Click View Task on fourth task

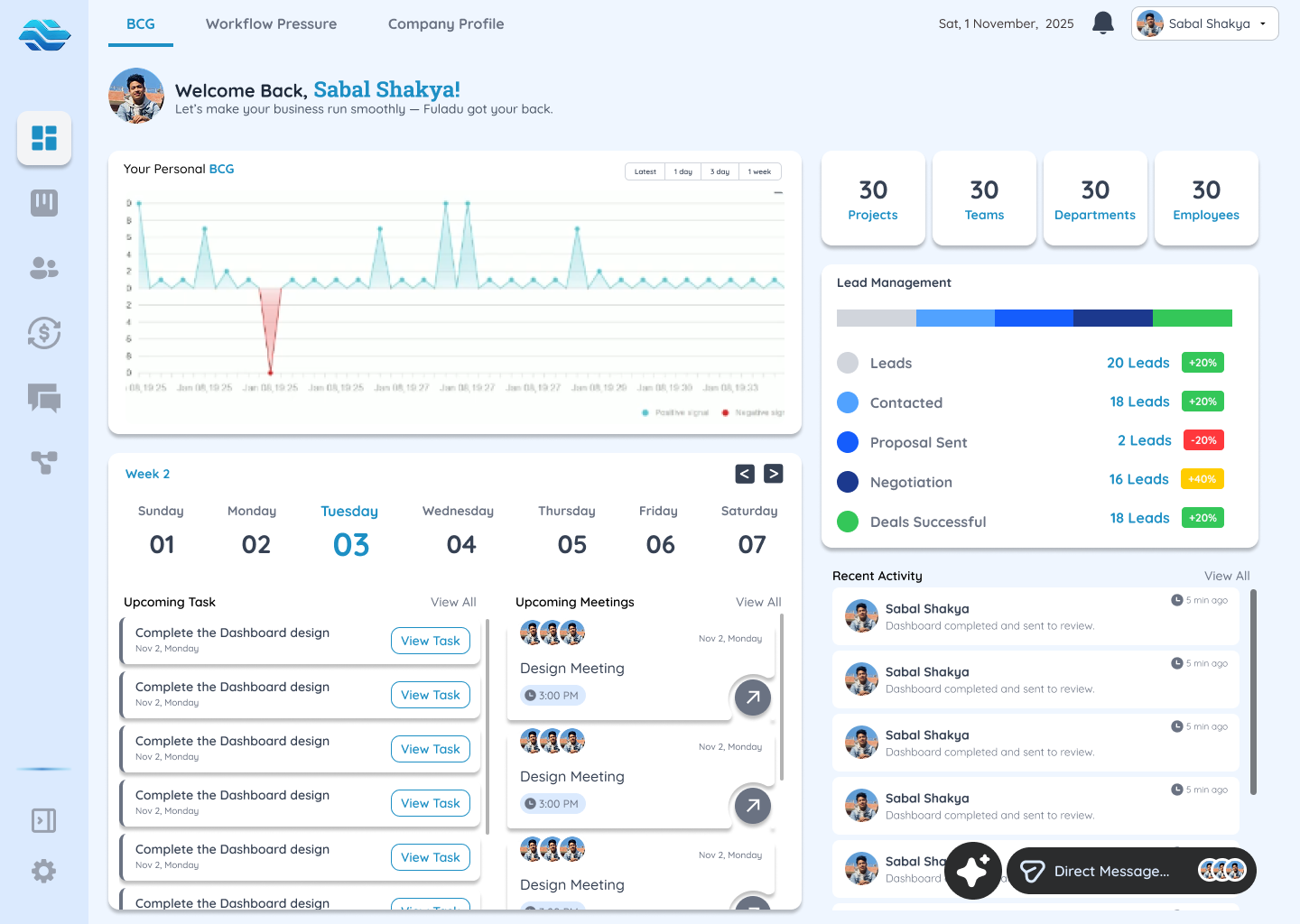point(431,803)
